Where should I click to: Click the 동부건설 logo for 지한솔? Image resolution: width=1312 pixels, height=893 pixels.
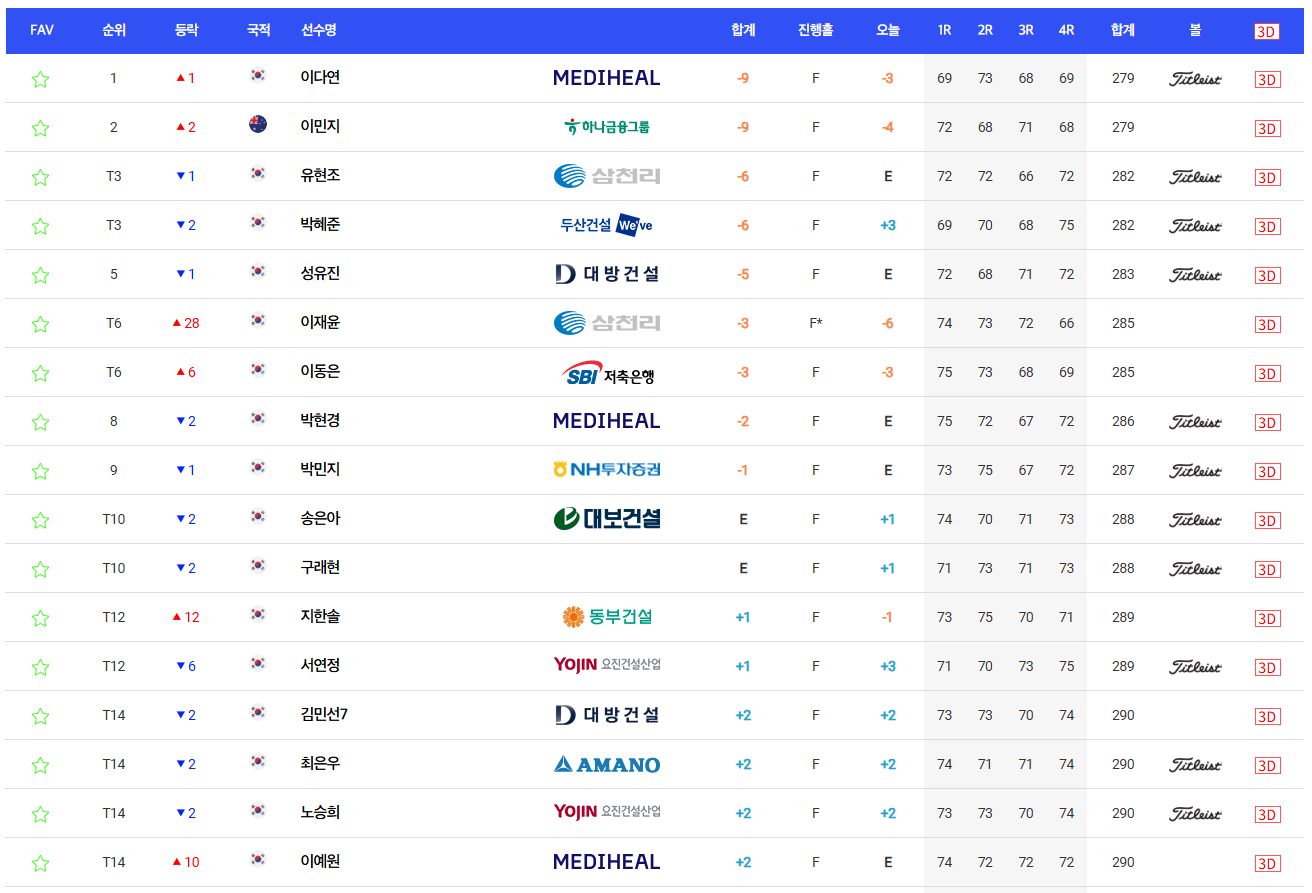[x=606, y=617]
